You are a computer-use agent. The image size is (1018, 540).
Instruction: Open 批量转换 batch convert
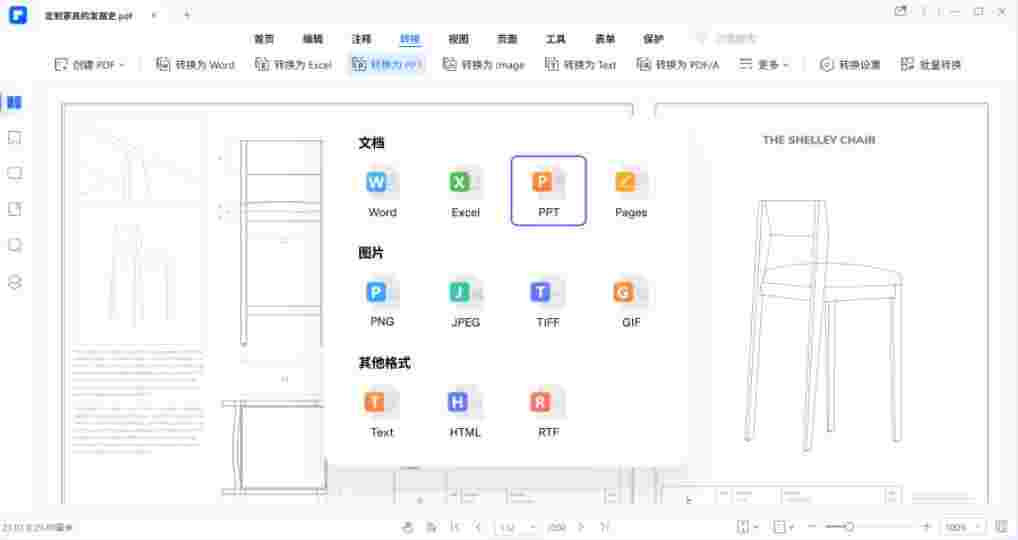click(931, 64)
